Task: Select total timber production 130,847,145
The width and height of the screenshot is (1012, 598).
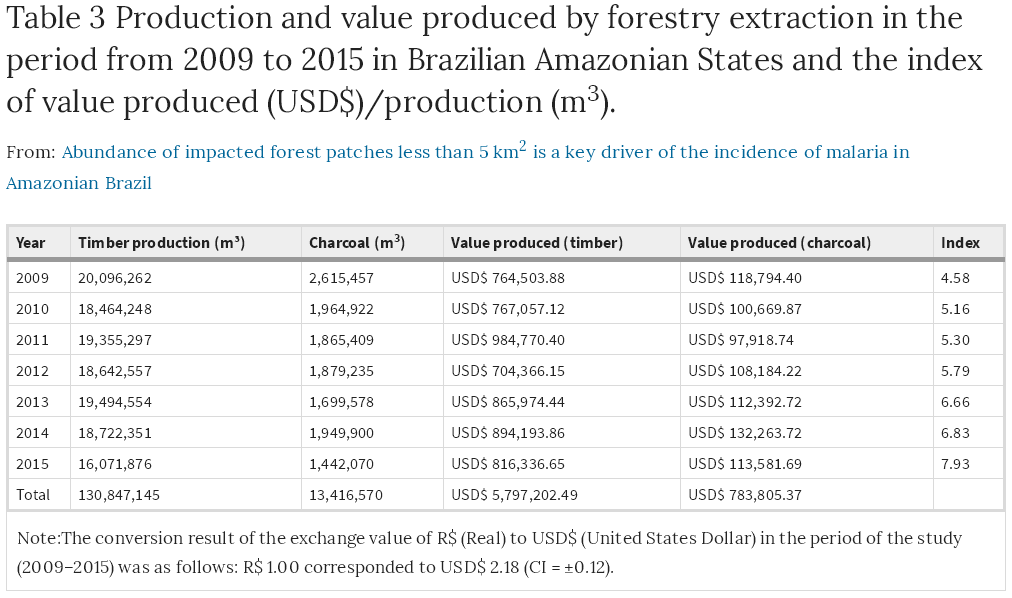Action: pos(119,494)
